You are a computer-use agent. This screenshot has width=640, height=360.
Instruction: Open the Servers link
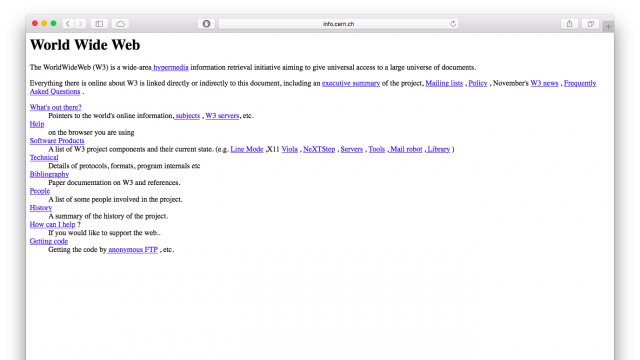coord(351,149)
